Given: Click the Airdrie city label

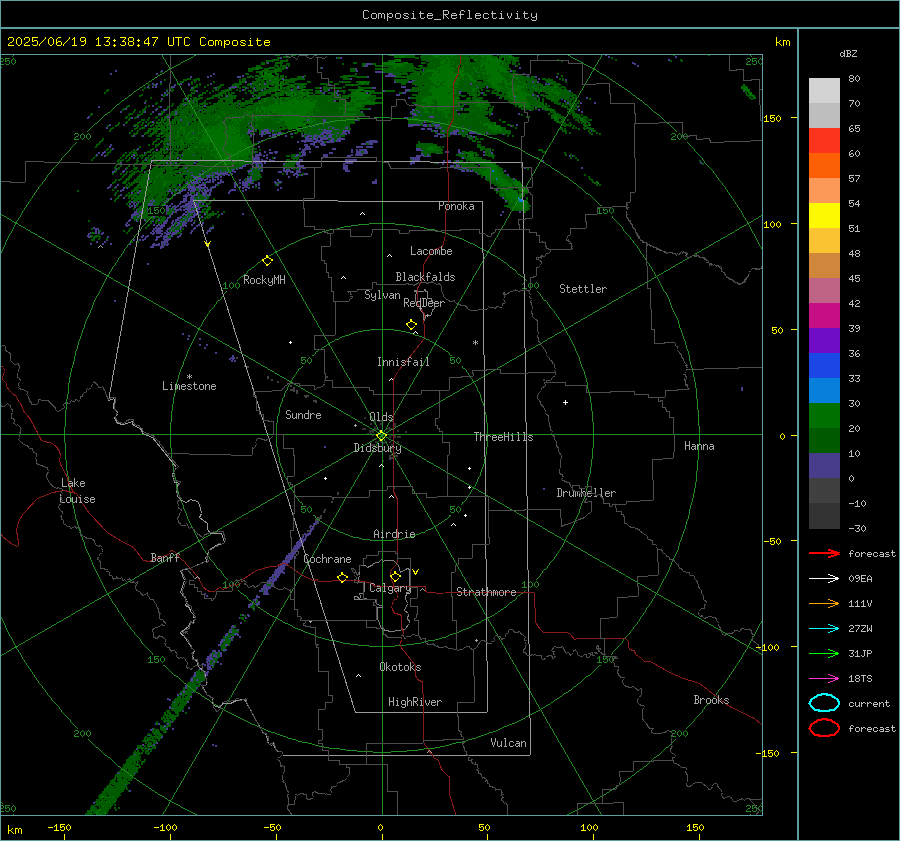Looking at the screenshot, I should [x=394, y=534].
